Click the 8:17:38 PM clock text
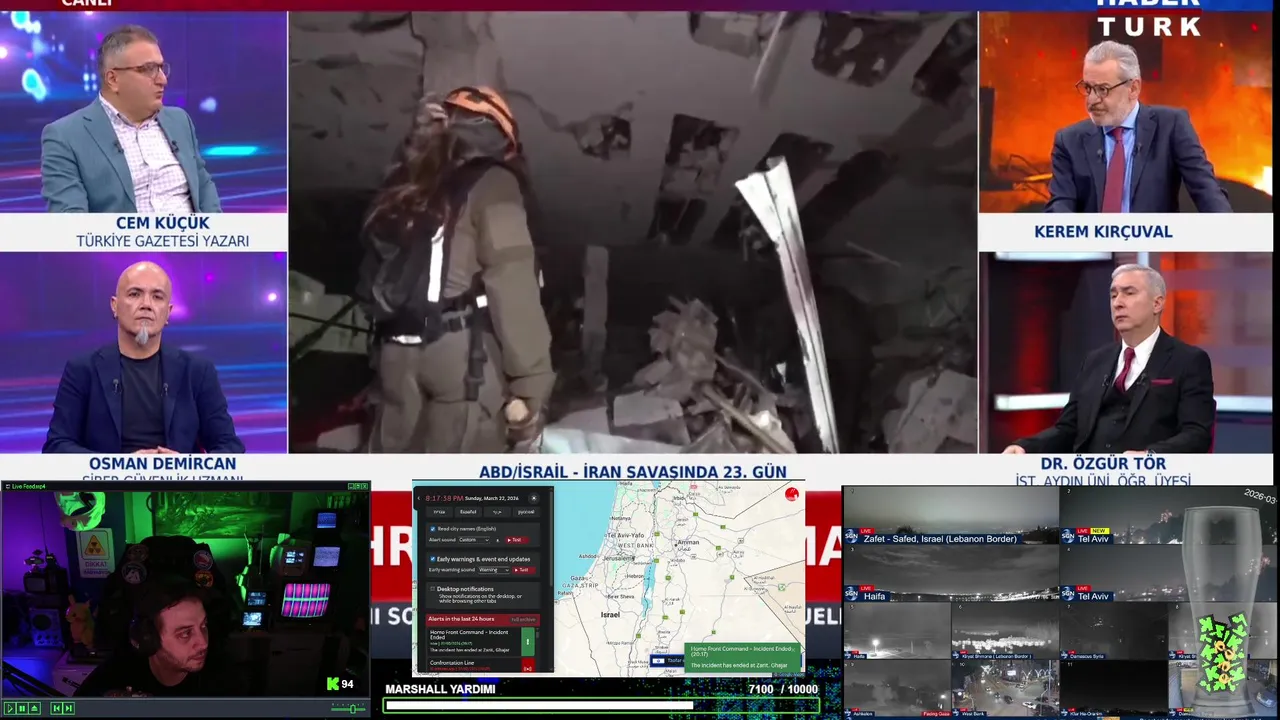The height and width of the screenshot is (720, 1280). pyautogui.click(x=444, y=498)
